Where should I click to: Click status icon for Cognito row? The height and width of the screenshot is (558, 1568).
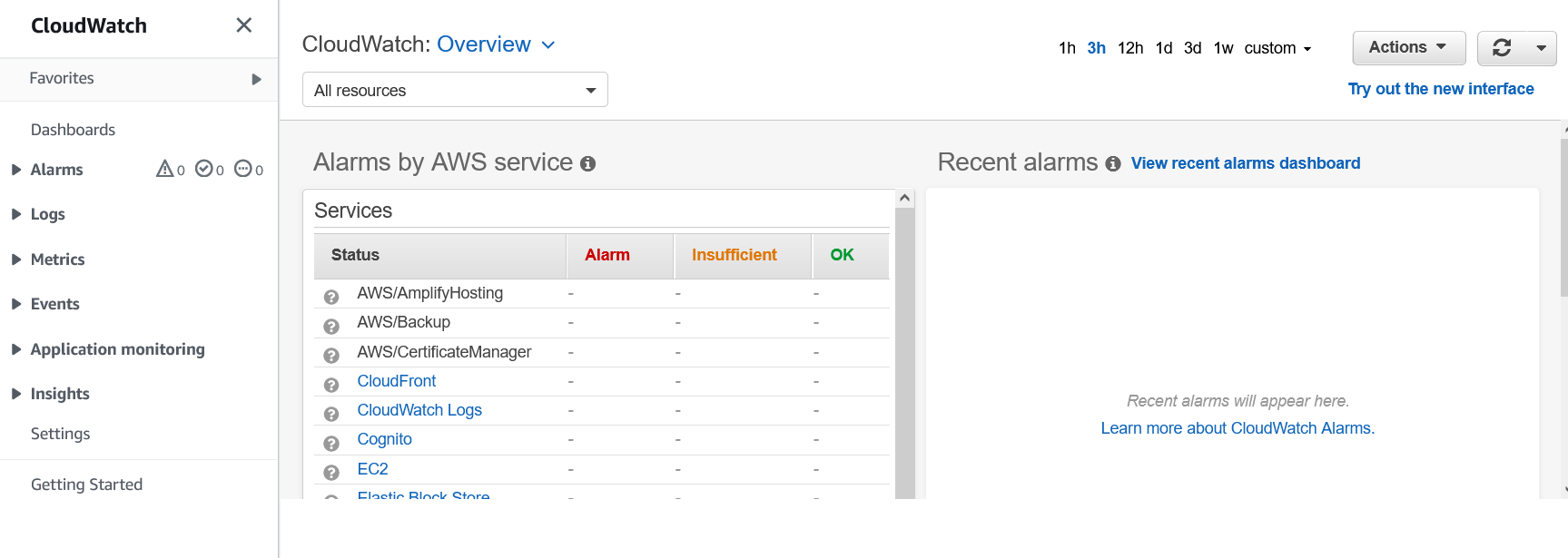pyautogui.click(x=331, y=443)
